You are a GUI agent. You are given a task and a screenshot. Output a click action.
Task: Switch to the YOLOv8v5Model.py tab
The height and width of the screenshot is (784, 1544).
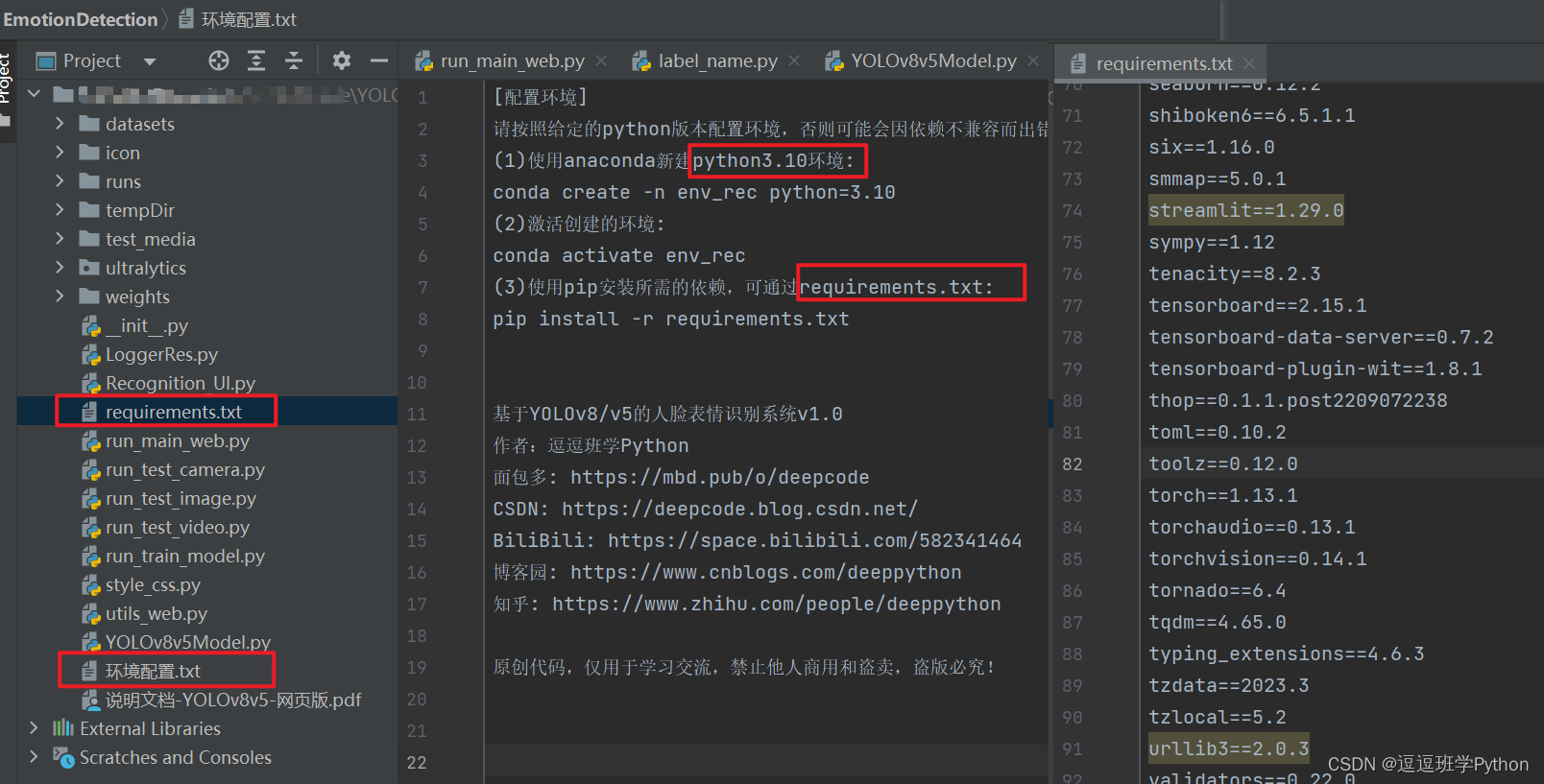click(921, 60)
